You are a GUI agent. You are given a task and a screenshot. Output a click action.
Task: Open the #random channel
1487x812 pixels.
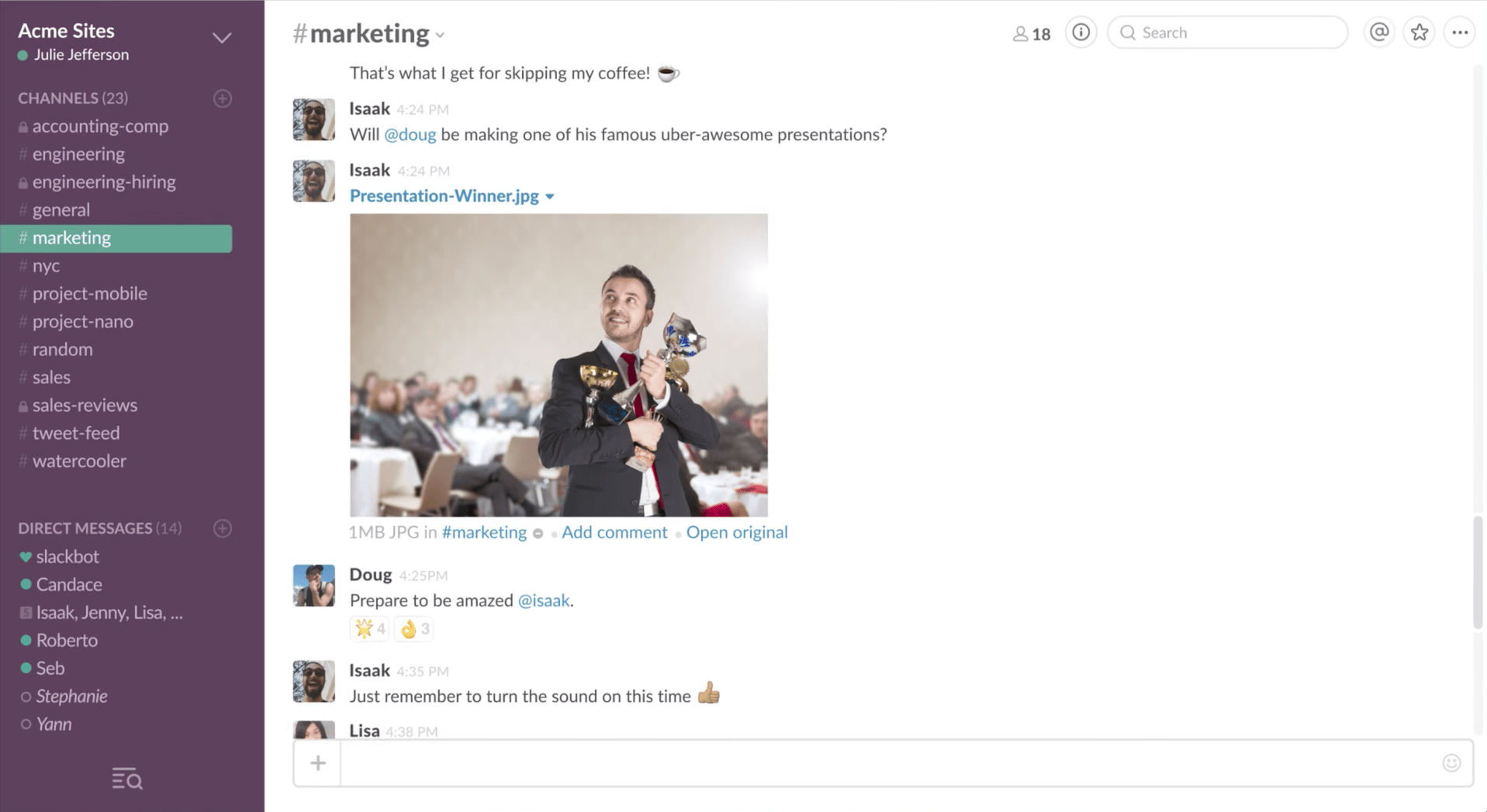click(62, 349)
